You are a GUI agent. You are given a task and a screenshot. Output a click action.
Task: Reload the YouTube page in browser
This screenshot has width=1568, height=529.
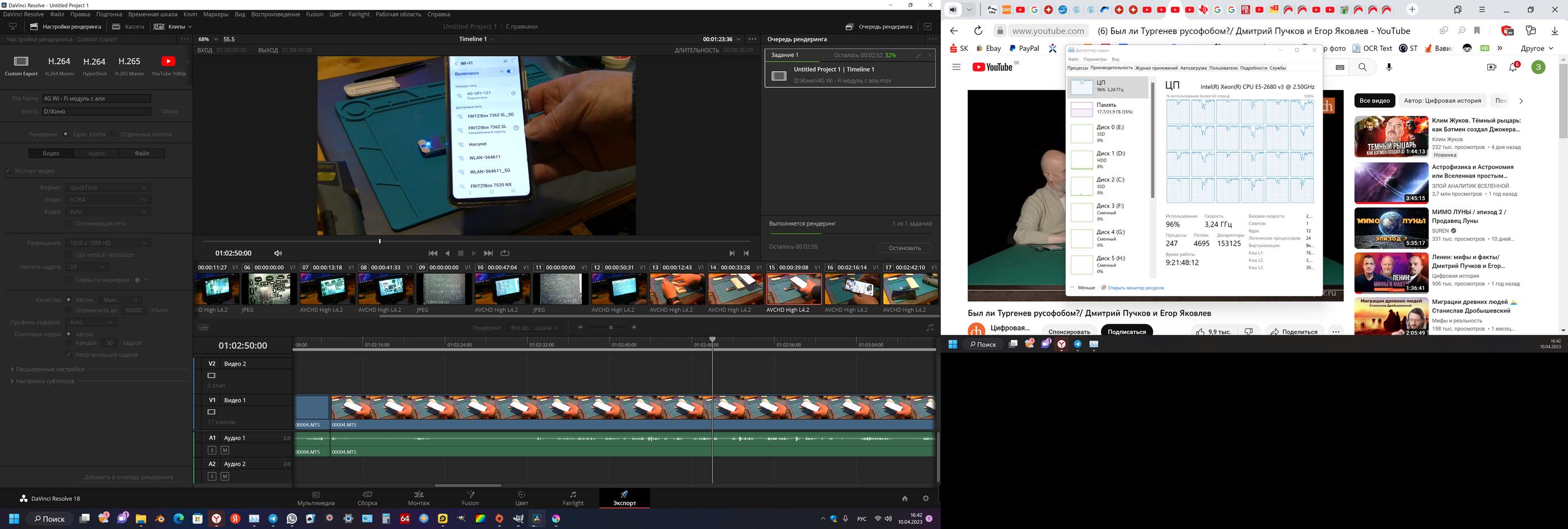[978, 31]
